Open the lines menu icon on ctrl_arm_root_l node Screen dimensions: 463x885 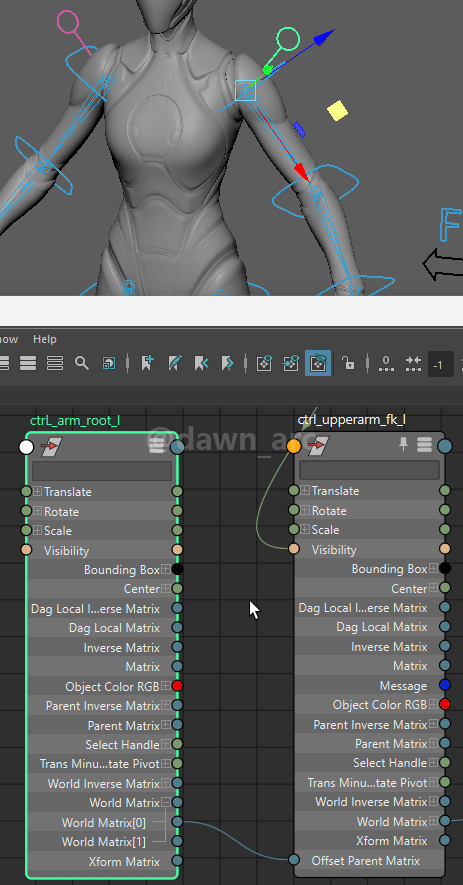(157, 446)
